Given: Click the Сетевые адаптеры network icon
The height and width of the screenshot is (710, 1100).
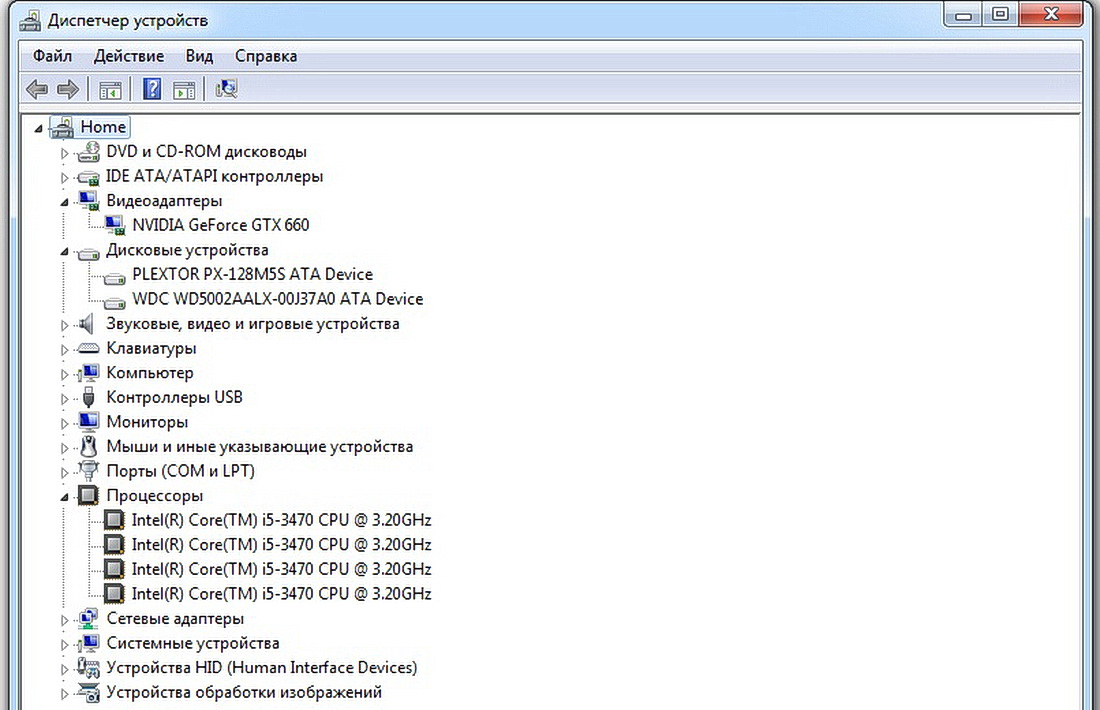Looking at the screenshot, I should tap(88, 619).
